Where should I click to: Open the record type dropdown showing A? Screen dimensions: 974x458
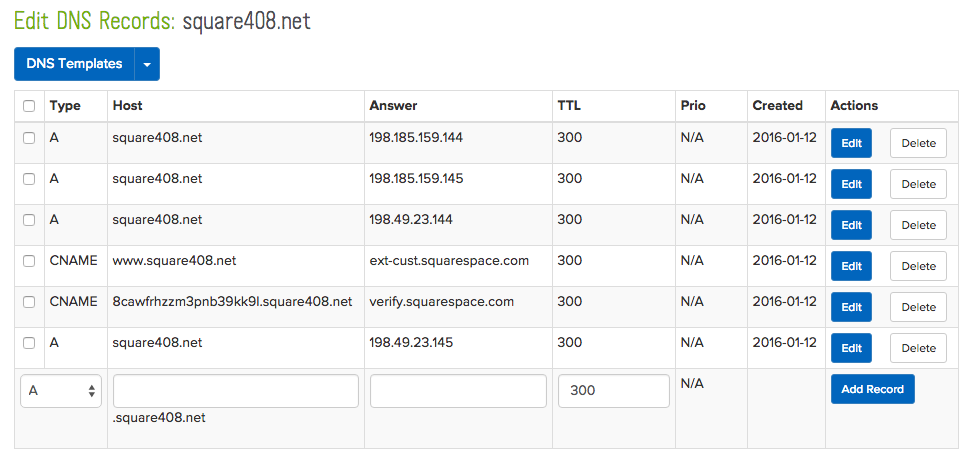coord(61,391)
